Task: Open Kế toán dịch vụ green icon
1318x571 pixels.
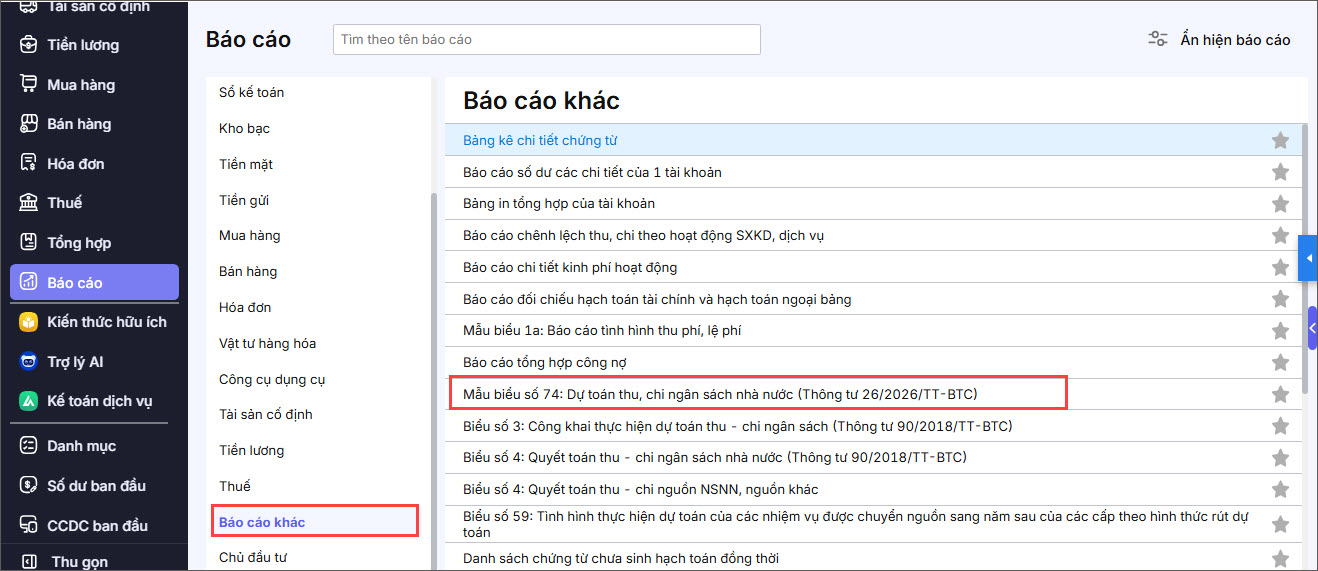Action: point(29,401)
